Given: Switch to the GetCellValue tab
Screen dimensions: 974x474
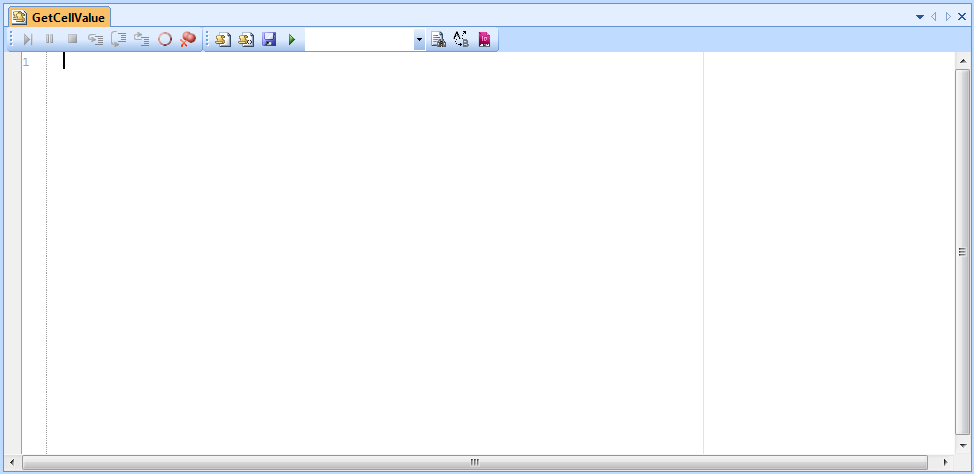Looking at the screenshot, I should tap(60, 17).
